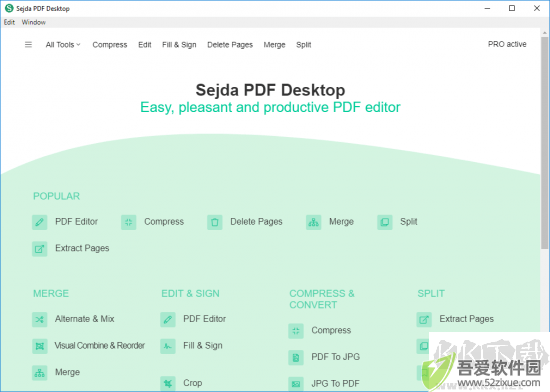This screenshot has width=550, height=392.
Task: Open Fill & Sign text in Edit & Sign
Action: 203,345
